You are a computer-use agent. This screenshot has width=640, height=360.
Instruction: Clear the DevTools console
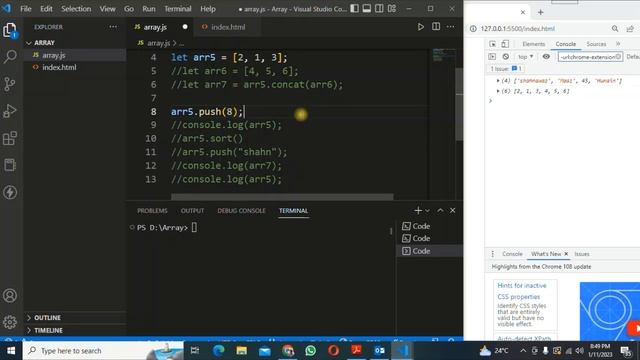click(506, 57)
